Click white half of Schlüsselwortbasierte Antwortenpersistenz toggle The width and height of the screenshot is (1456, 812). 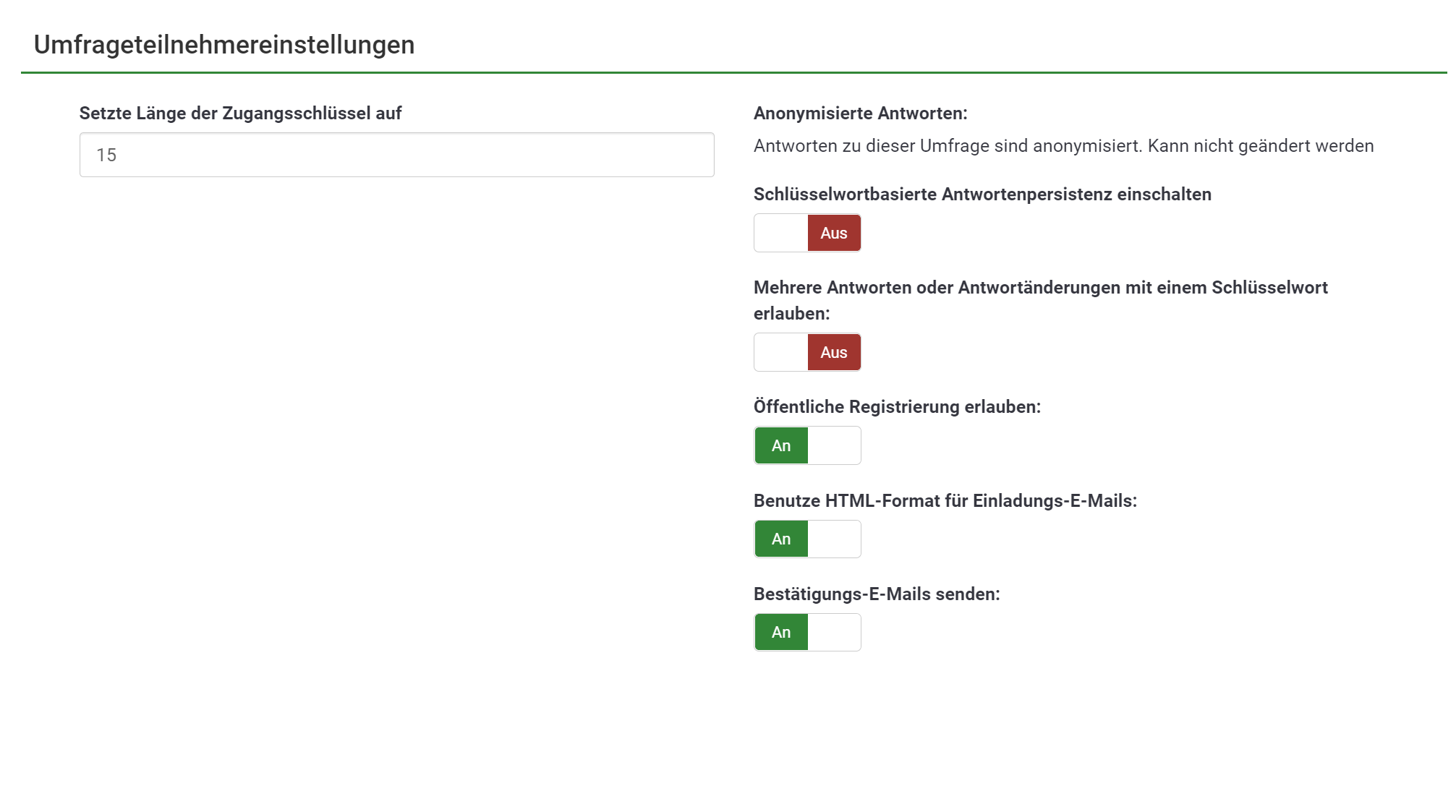pyautogui.click(x=781, y=233)
